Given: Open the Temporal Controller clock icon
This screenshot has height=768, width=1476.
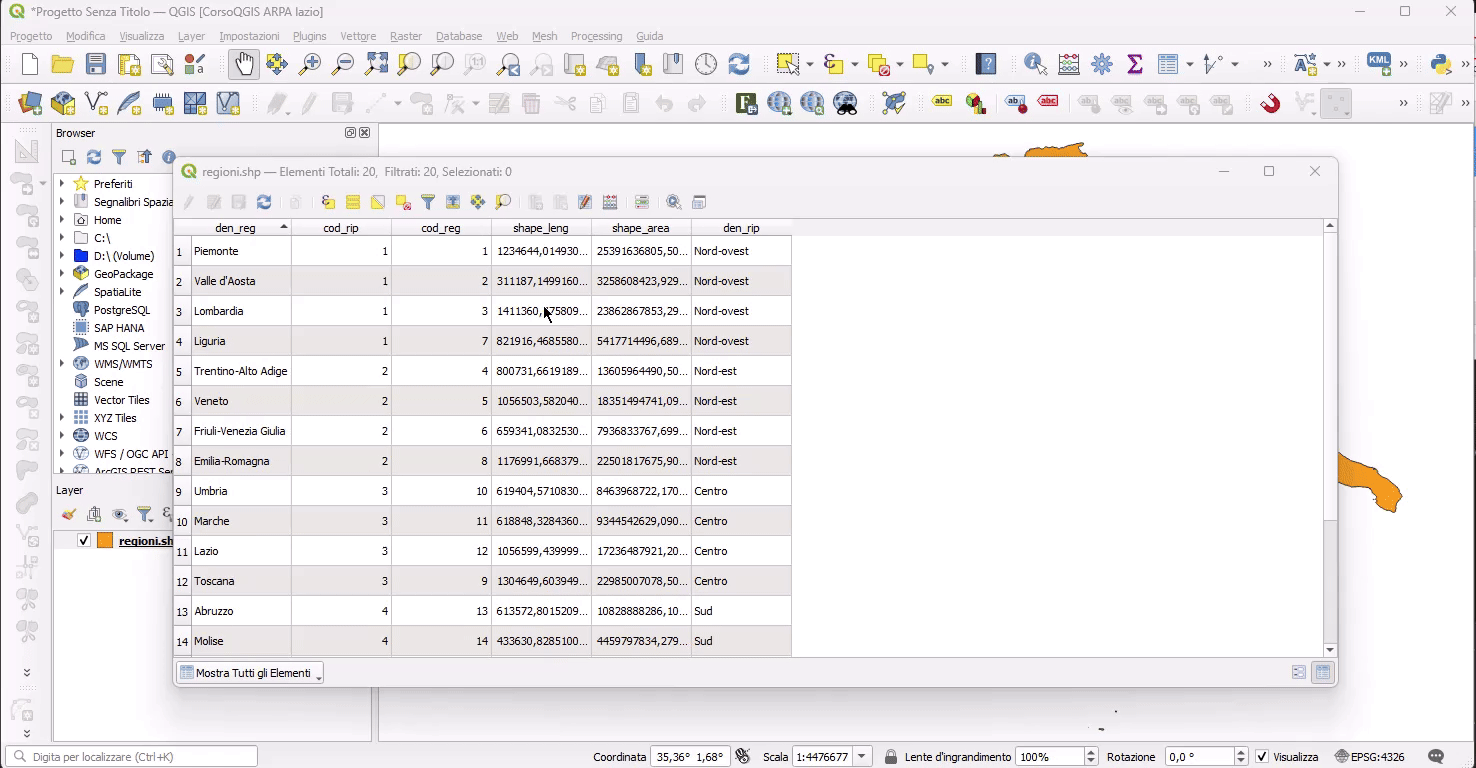Looking at the screenshot, I should click(x=706, y=65).
